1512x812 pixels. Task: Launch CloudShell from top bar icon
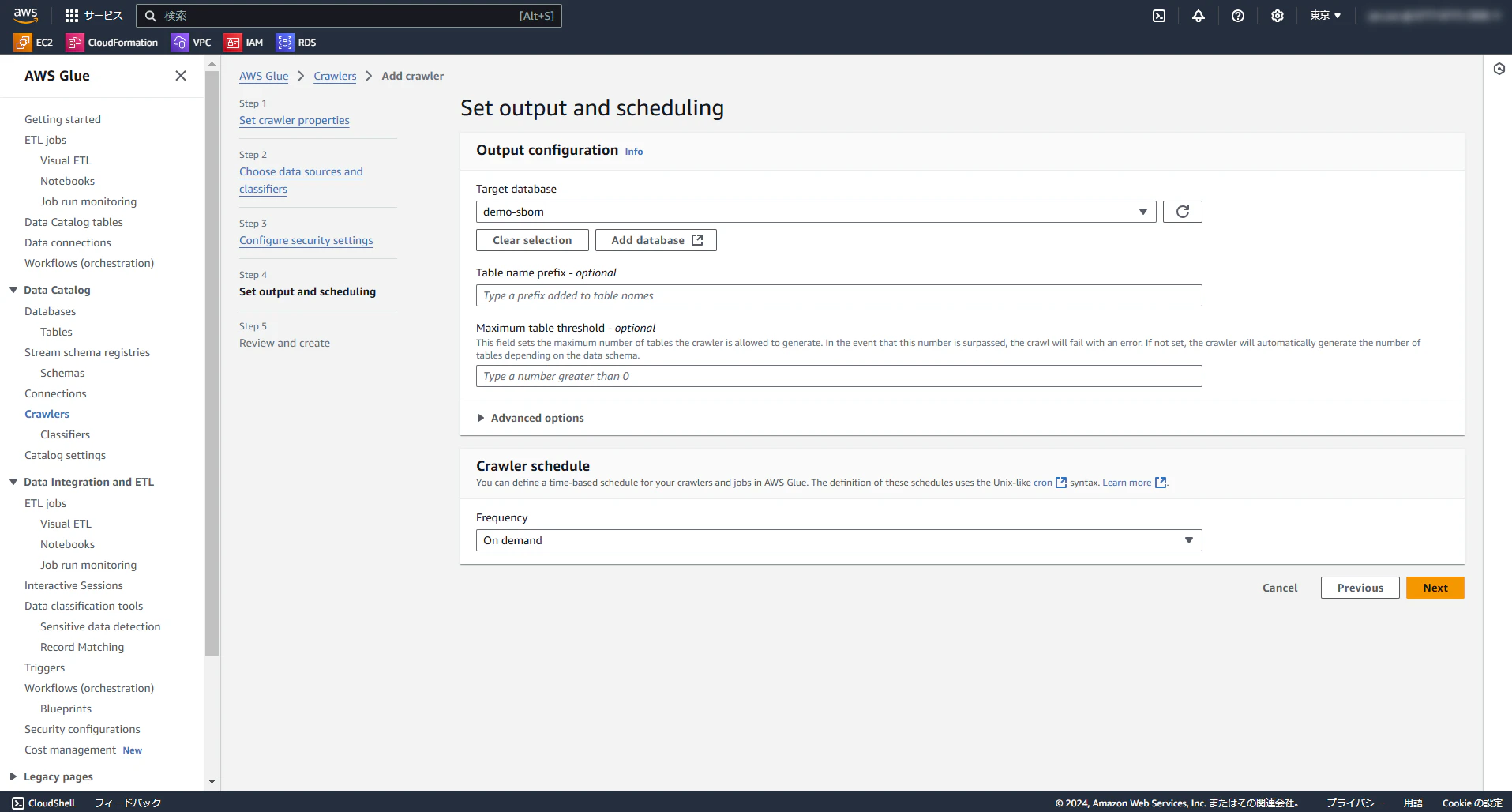(1159, 16)
